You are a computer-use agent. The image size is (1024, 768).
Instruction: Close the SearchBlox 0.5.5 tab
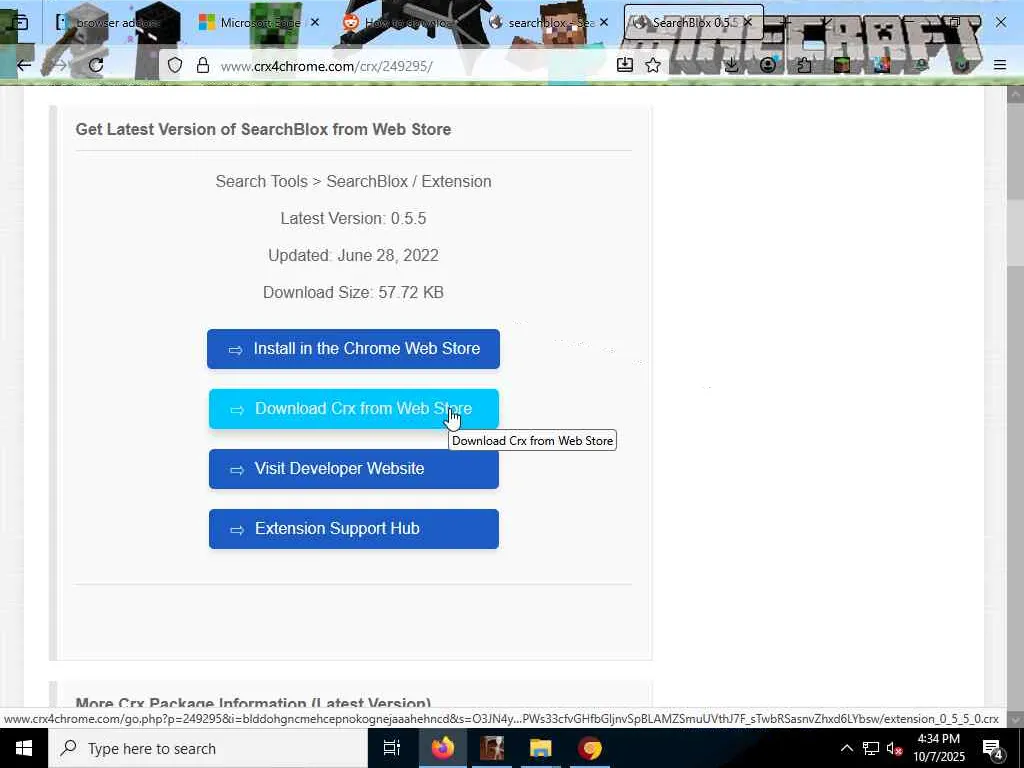pyautogui.click(x=748, y=22)
